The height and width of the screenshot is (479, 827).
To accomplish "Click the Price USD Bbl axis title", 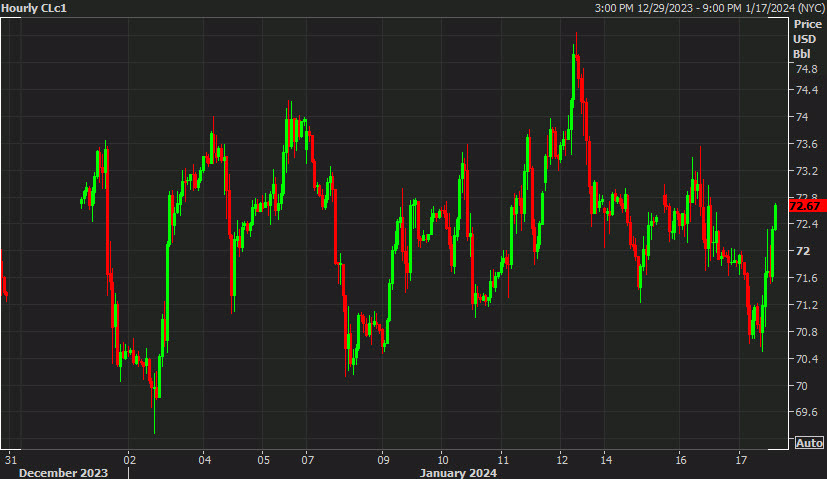I will click(x=807, y=39).
